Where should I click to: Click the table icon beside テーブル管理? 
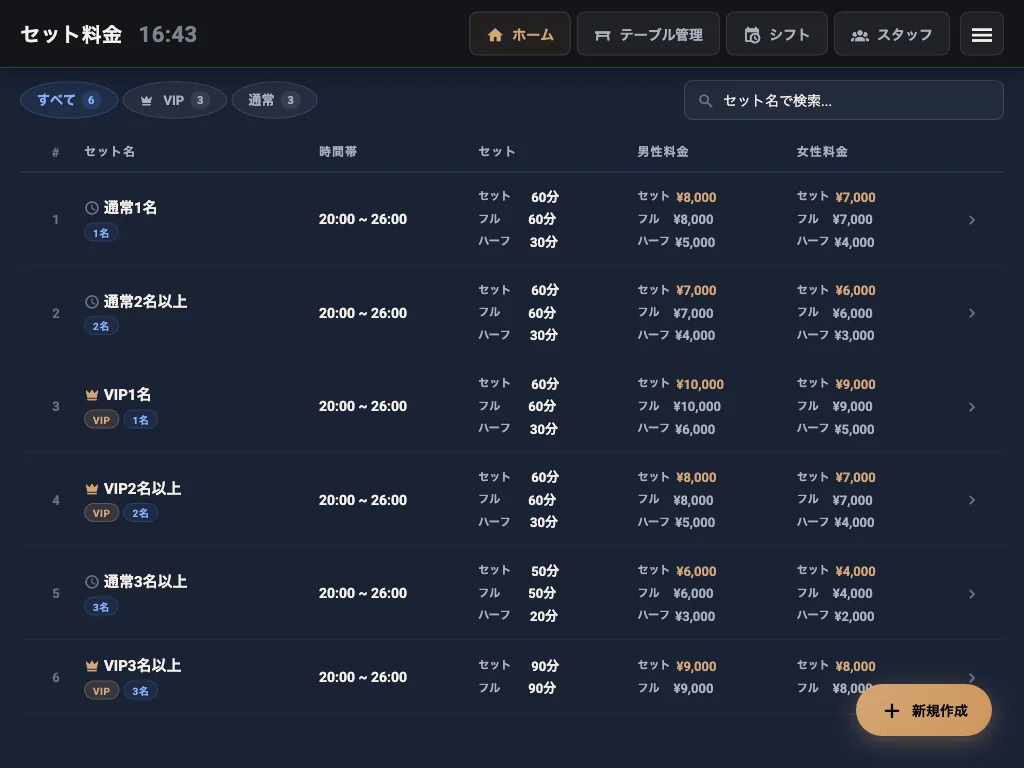point(602,35)
